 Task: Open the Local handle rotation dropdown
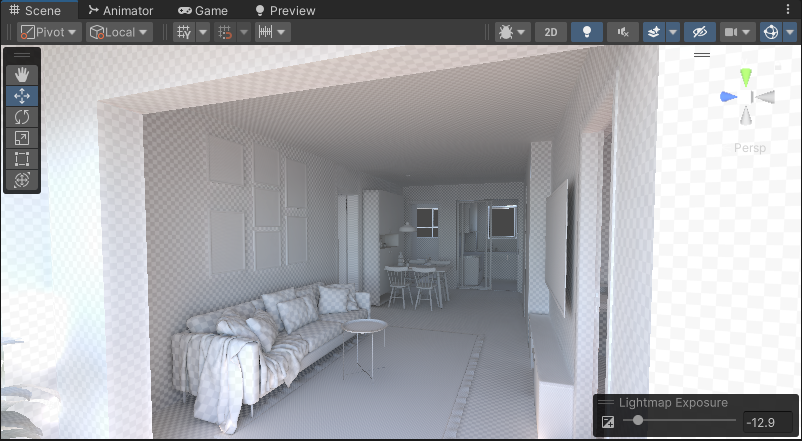[x=118, y=32]
